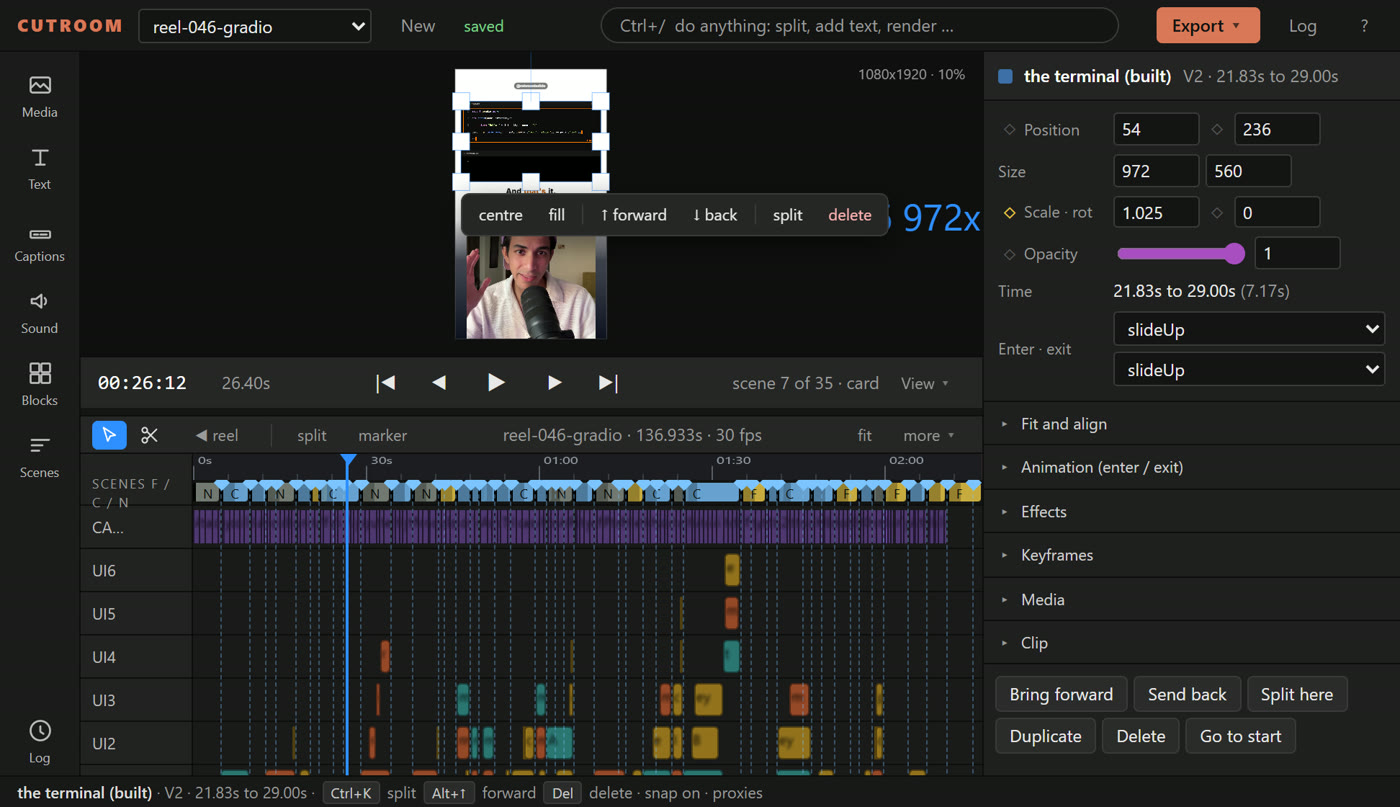Click the timeline fit button
1400x807 pixels.
(x=865, y=435)
